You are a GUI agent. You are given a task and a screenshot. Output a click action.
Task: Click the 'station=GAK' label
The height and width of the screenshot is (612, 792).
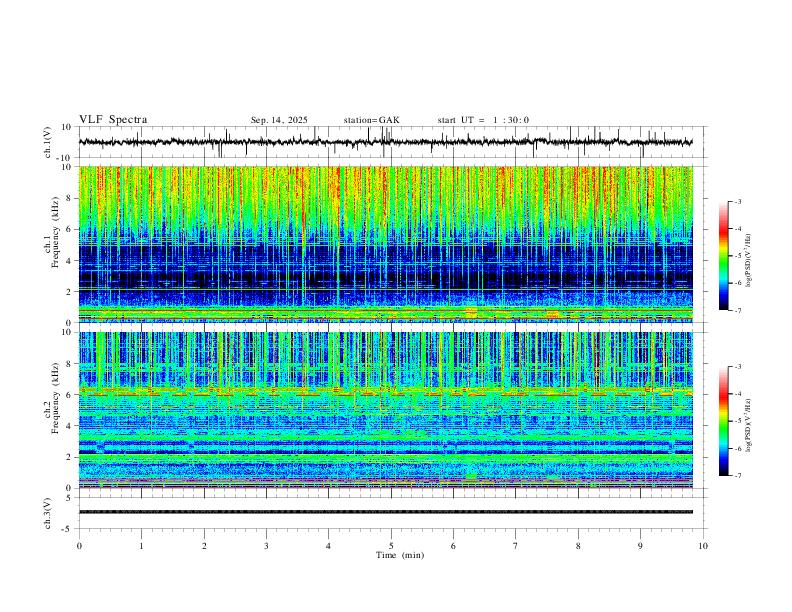click(371, 120)
